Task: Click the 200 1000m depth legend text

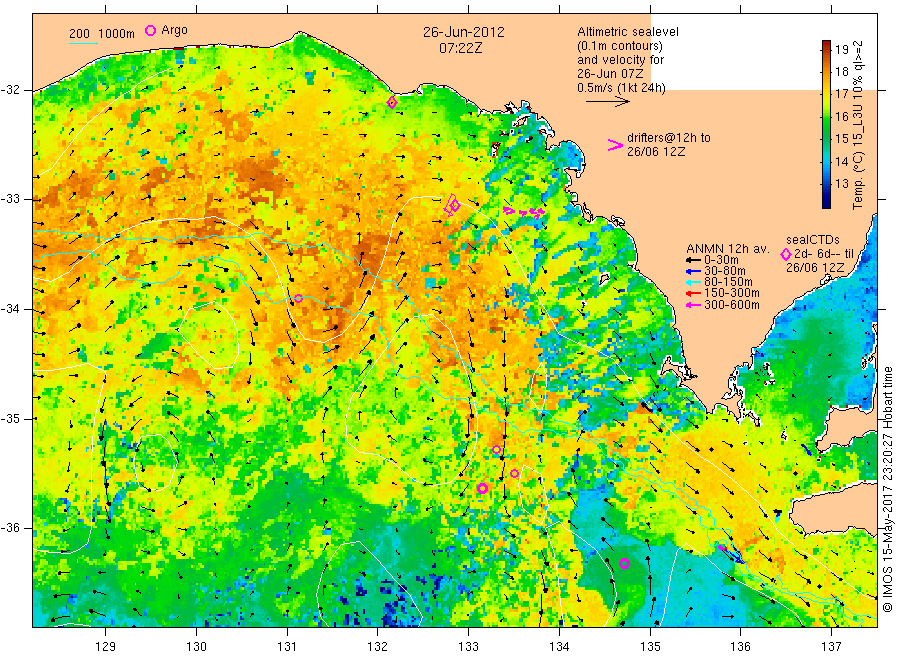Action: pyautogui.click(x=102, y=34)
